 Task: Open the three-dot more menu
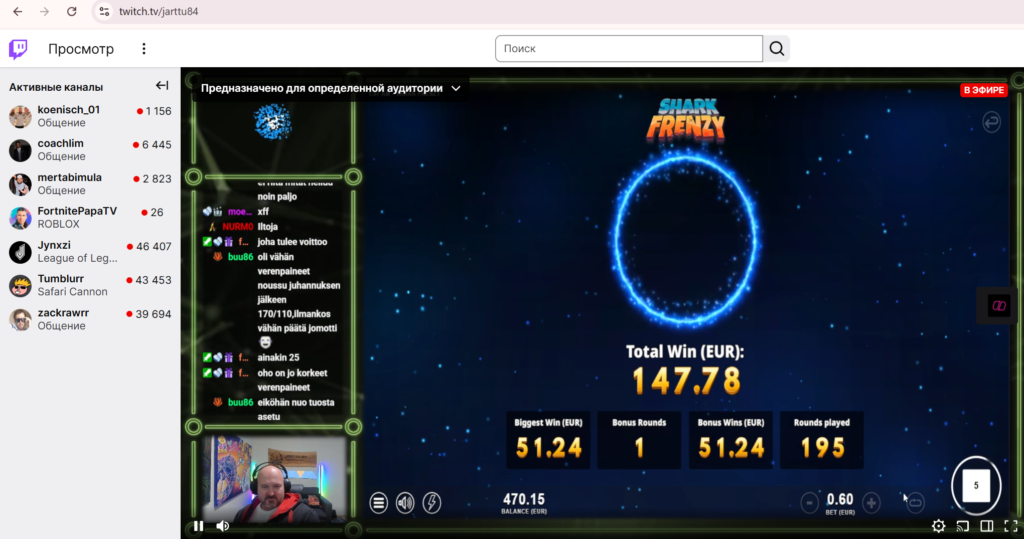(x=144, y=49)
